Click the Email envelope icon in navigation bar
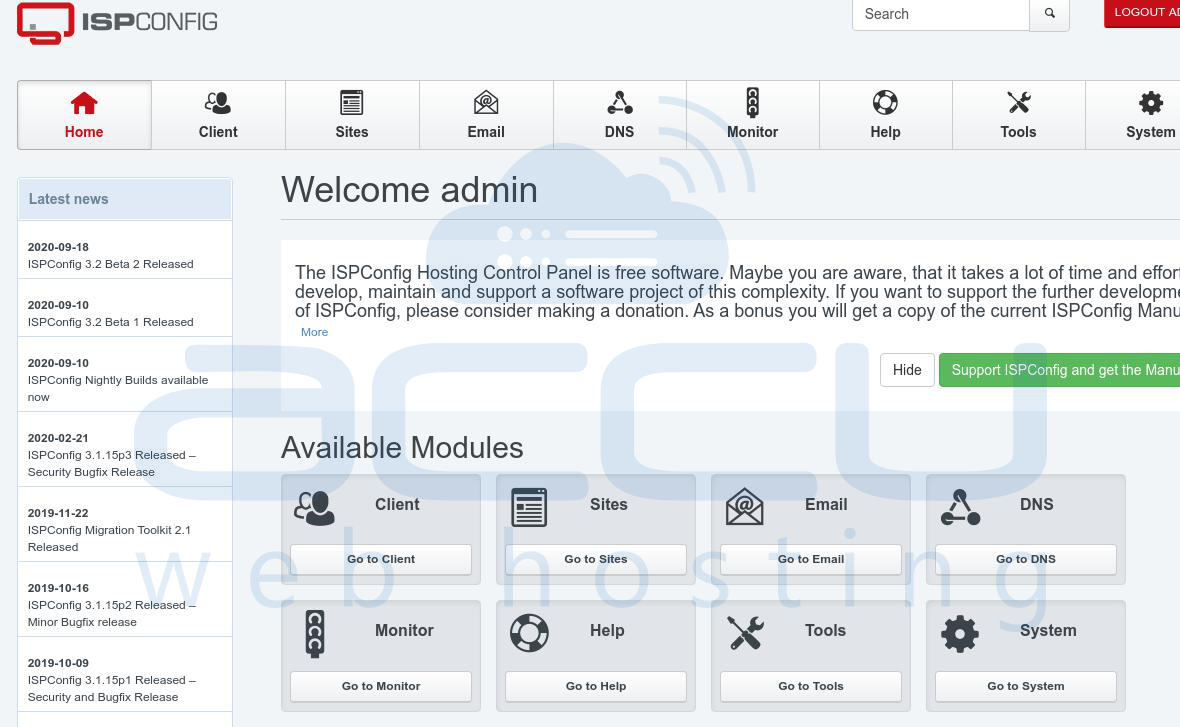 pyautogui.click(x=486, y=103)
